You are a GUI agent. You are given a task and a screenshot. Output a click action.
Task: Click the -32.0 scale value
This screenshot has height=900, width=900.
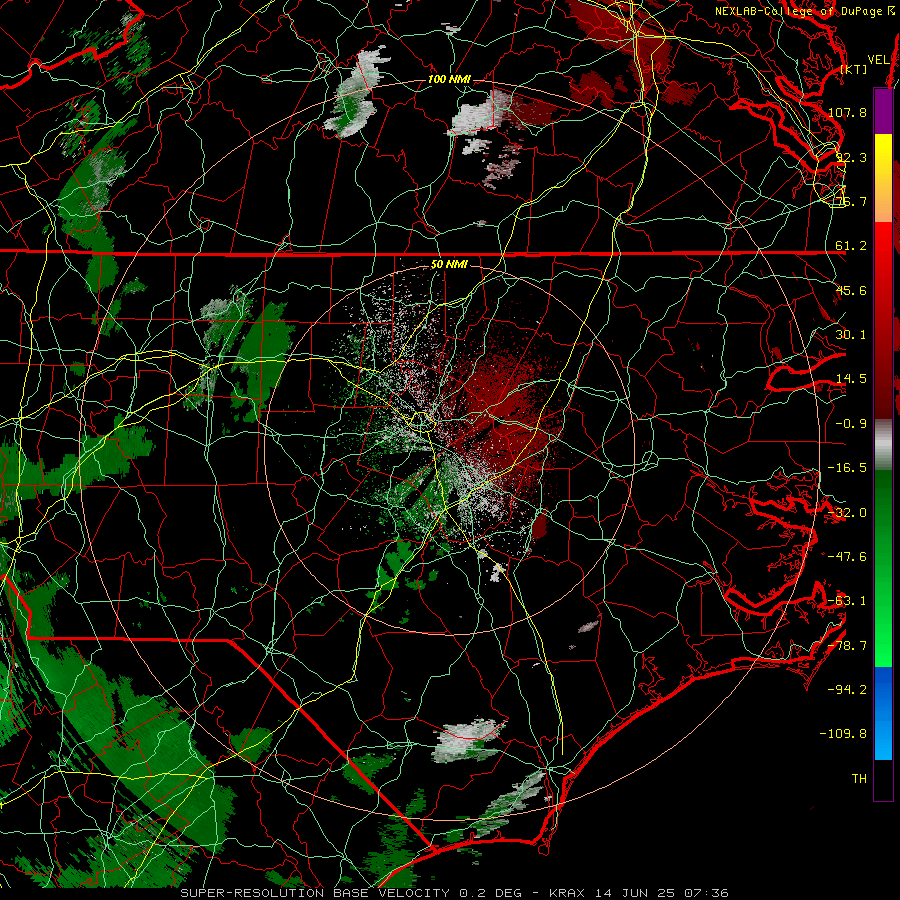(847, 513)
